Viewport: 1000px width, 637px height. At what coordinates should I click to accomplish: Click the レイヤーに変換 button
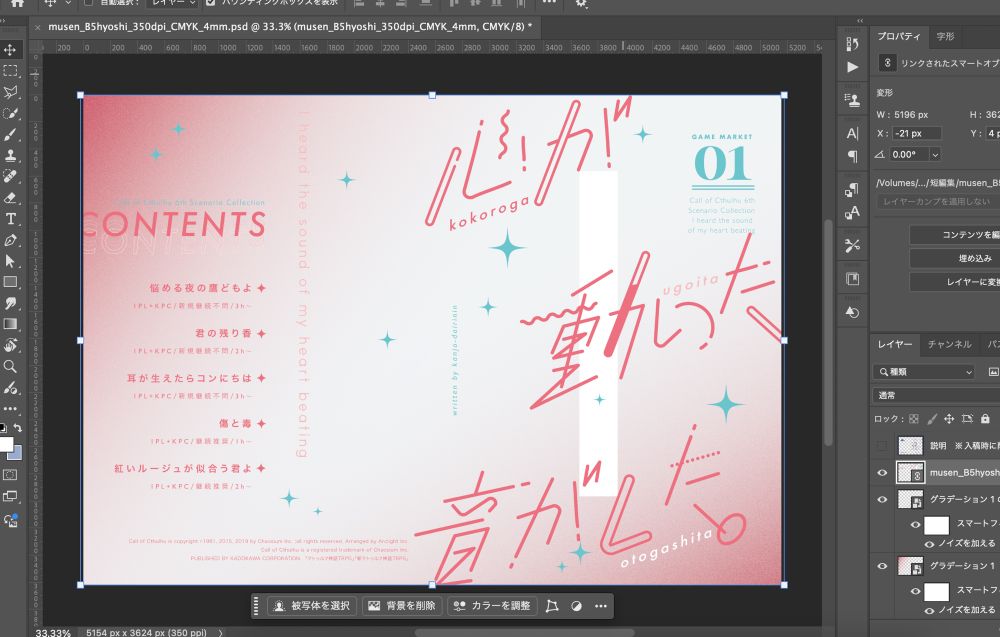point(955,282)
